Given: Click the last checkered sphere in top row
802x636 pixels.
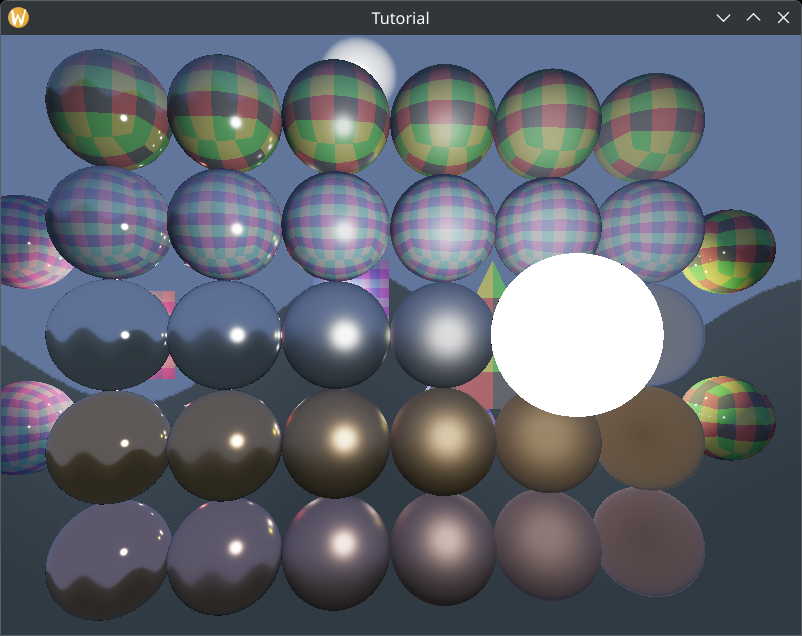Looking at the screenshot, I should pos(650,125).
